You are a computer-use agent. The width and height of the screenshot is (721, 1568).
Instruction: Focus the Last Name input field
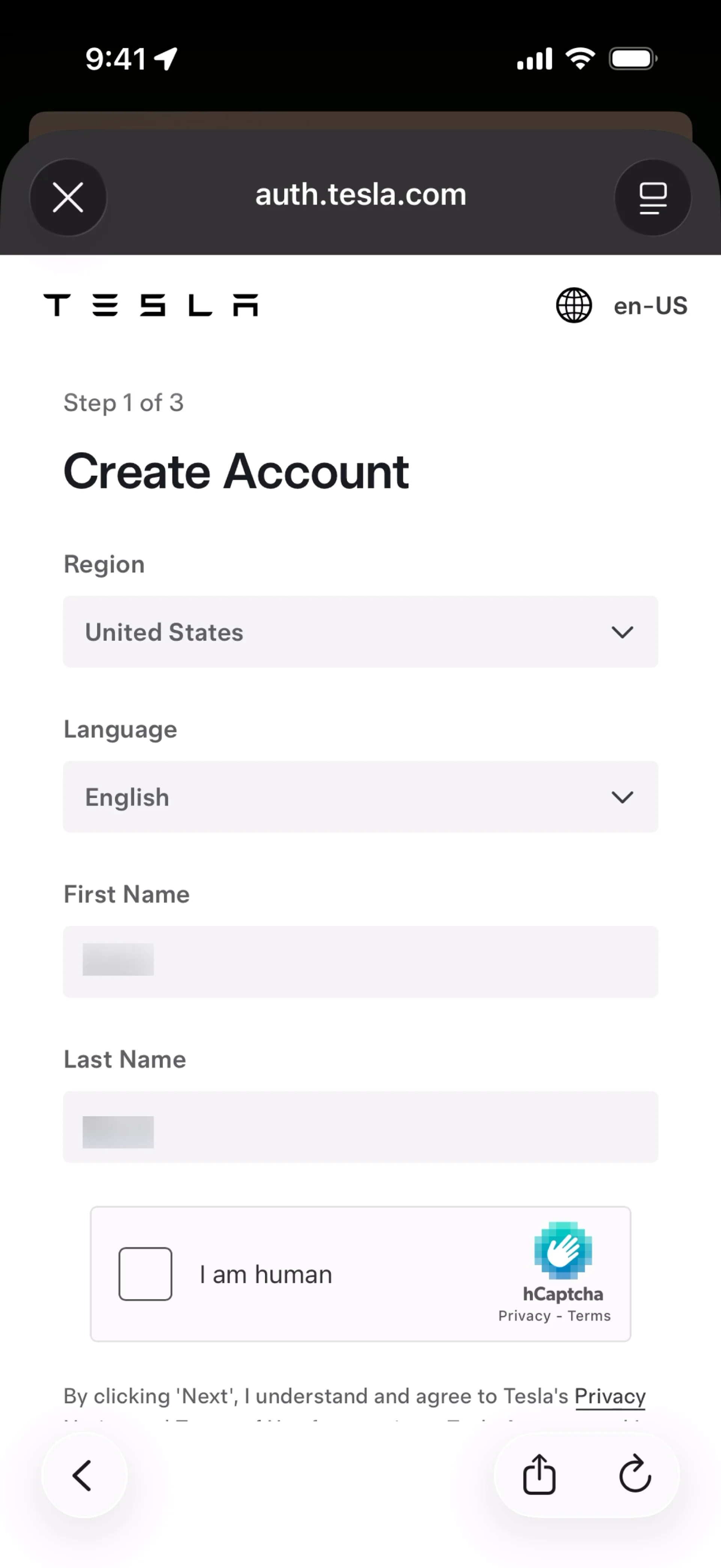point(360,1127)
